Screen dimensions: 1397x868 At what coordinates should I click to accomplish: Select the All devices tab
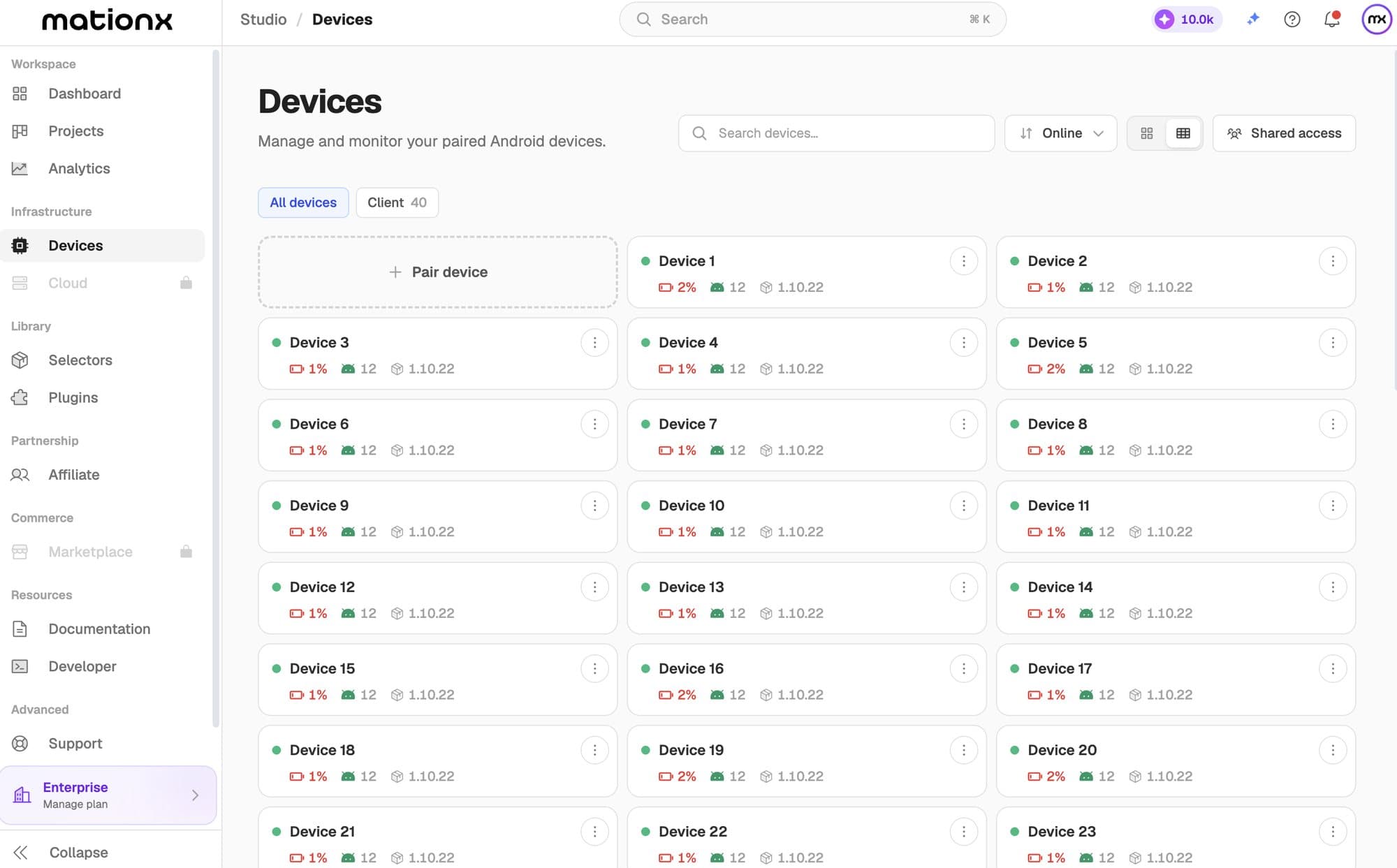pyautogui.click(x=303, y=203)
